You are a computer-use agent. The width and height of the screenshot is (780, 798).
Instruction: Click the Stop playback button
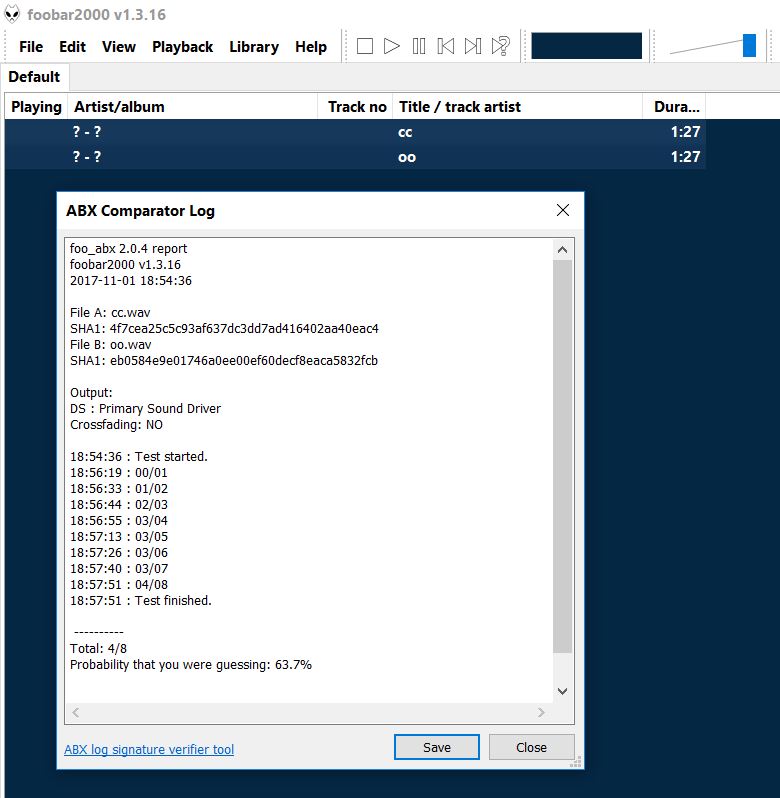point(364,46)
